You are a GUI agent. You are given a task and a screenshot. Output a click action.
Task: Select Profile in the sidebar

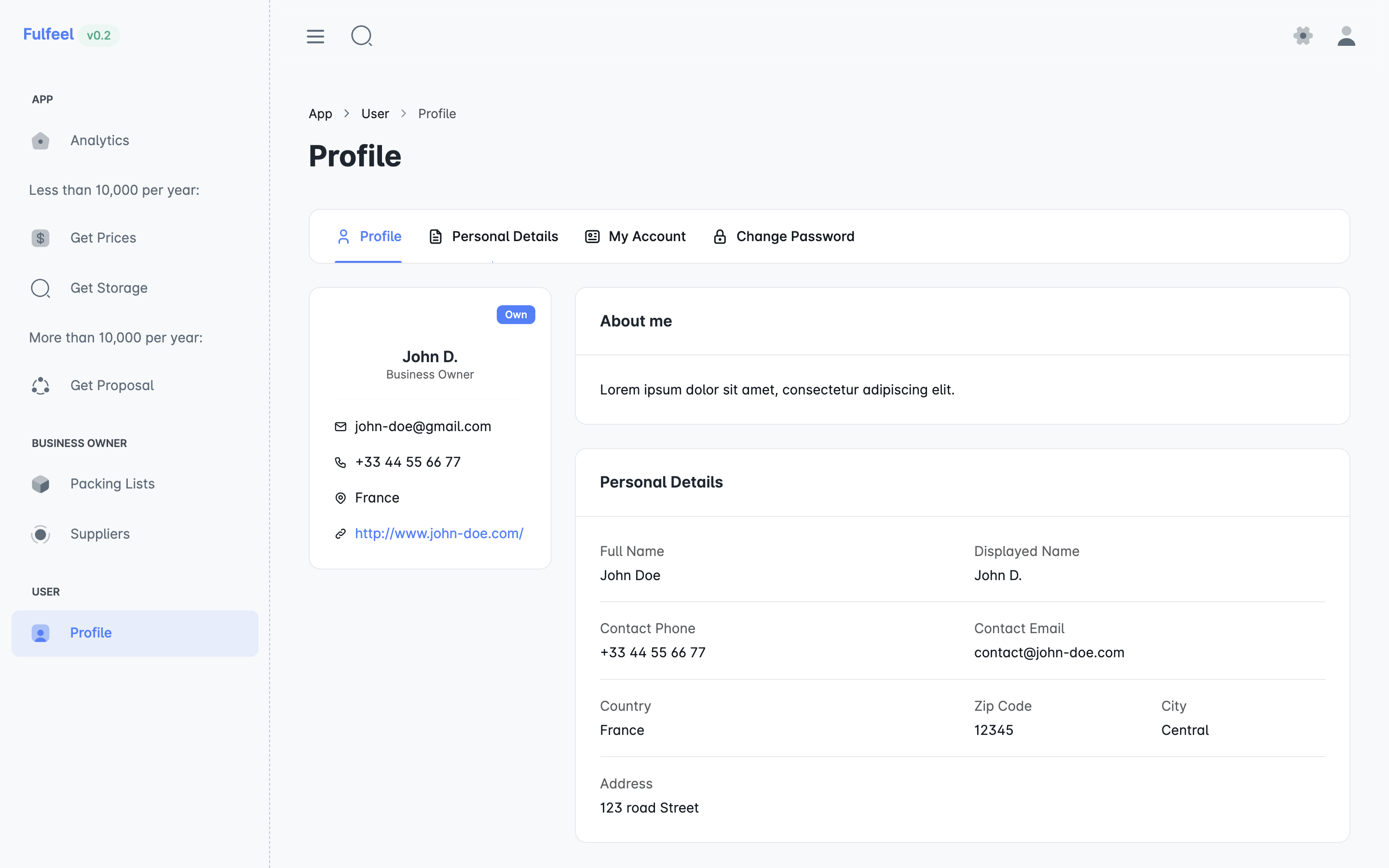coord(91,633)
